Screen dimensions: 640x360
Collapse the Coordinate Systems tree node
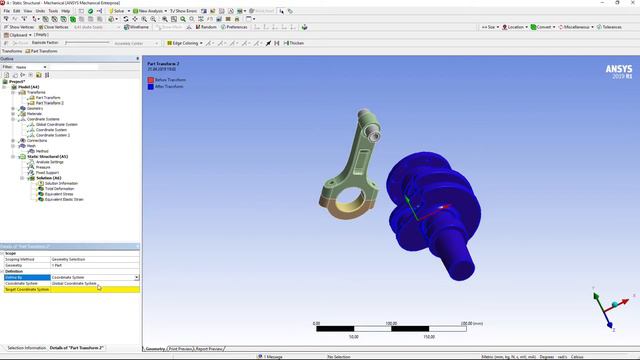[x=13, y=119]
